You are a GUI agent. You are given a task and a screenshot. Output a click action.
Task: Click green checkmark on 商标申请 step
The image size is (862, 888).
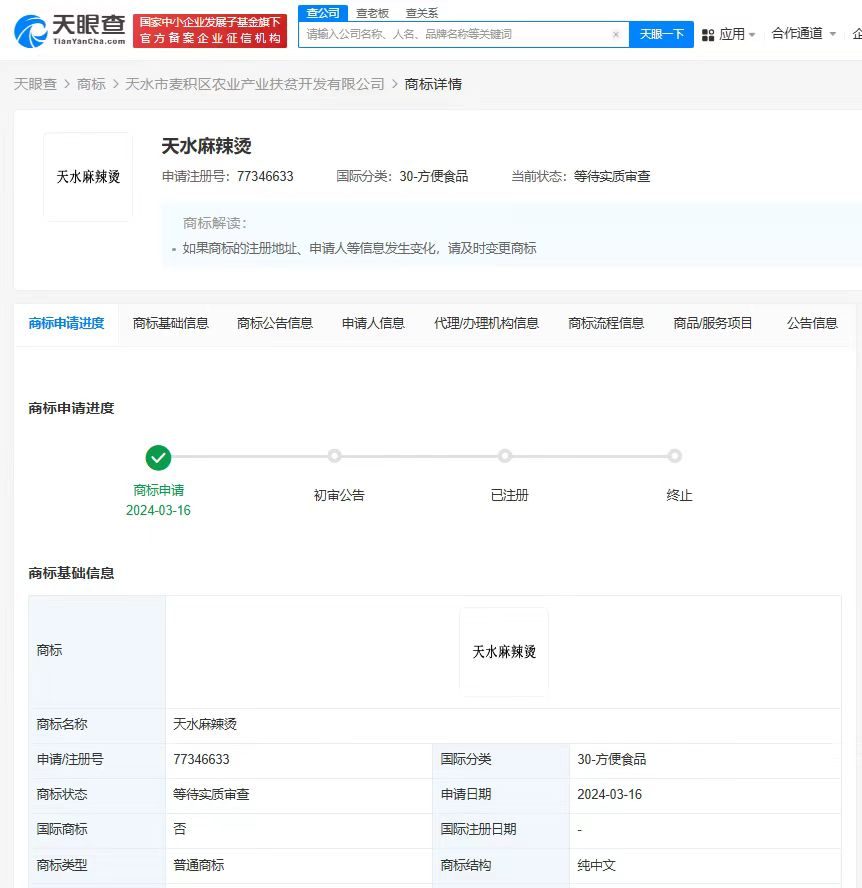click(x=158, y=458)
